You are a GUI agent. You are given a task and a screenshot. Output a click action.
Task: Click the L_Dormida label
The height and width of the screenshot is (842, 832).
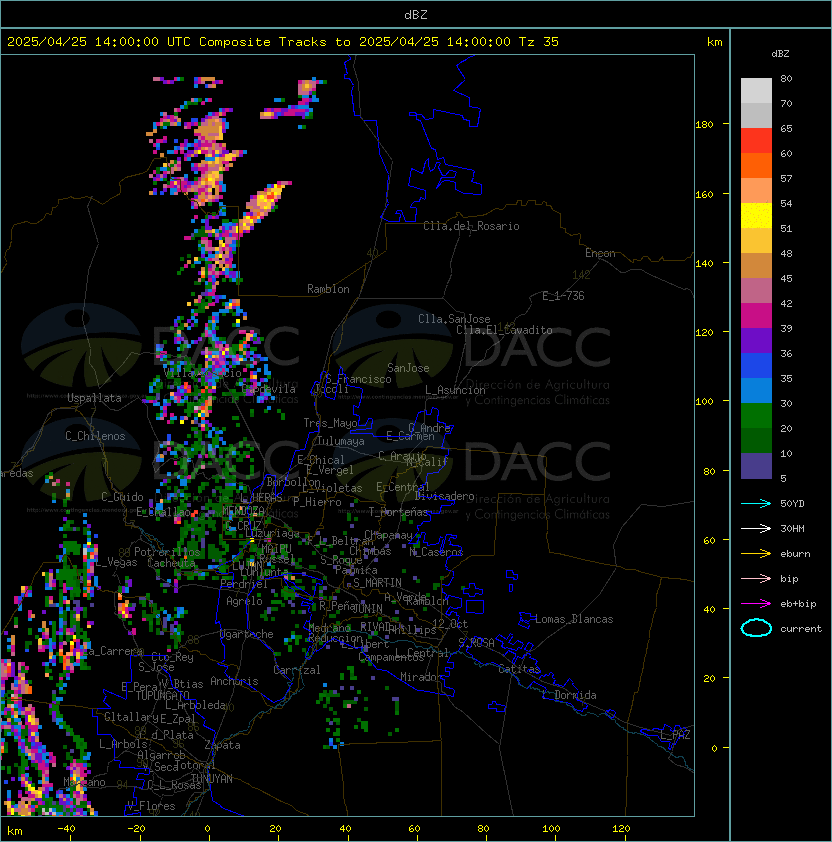click(569, 695)
